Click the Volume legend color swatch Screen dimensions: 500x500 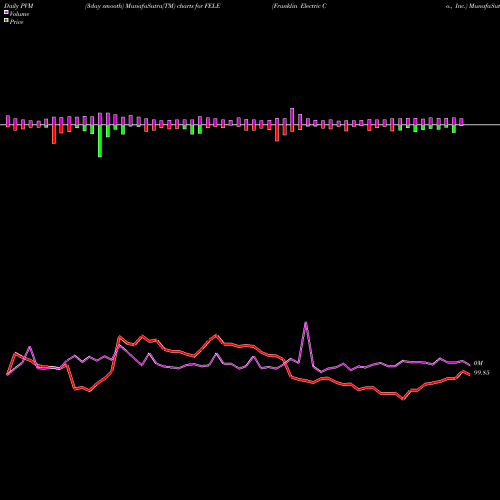click(x=6, y=12)
